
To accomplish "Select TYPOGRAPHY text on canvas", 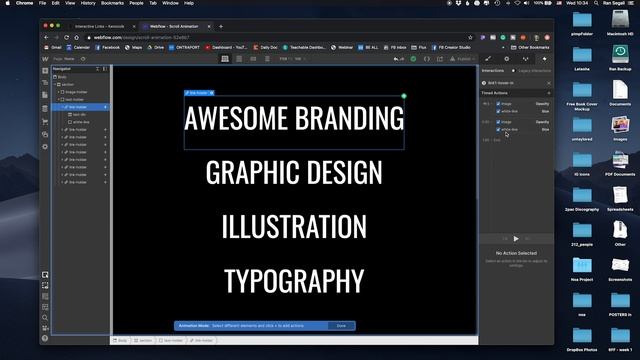I will 294,281.
